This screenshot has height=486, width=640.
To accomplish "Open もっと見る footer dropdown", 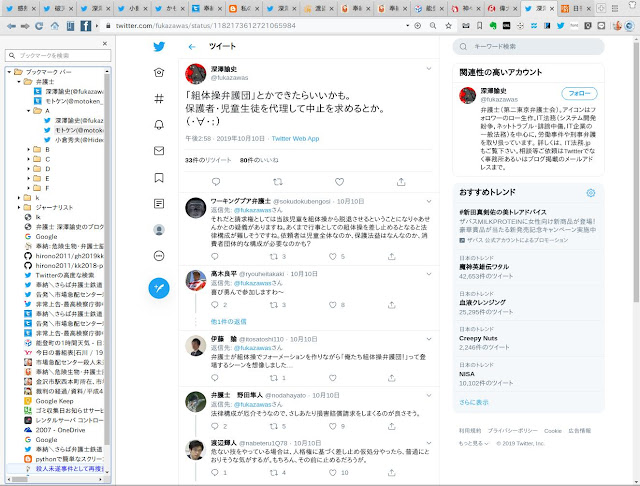I will point(473,444).
